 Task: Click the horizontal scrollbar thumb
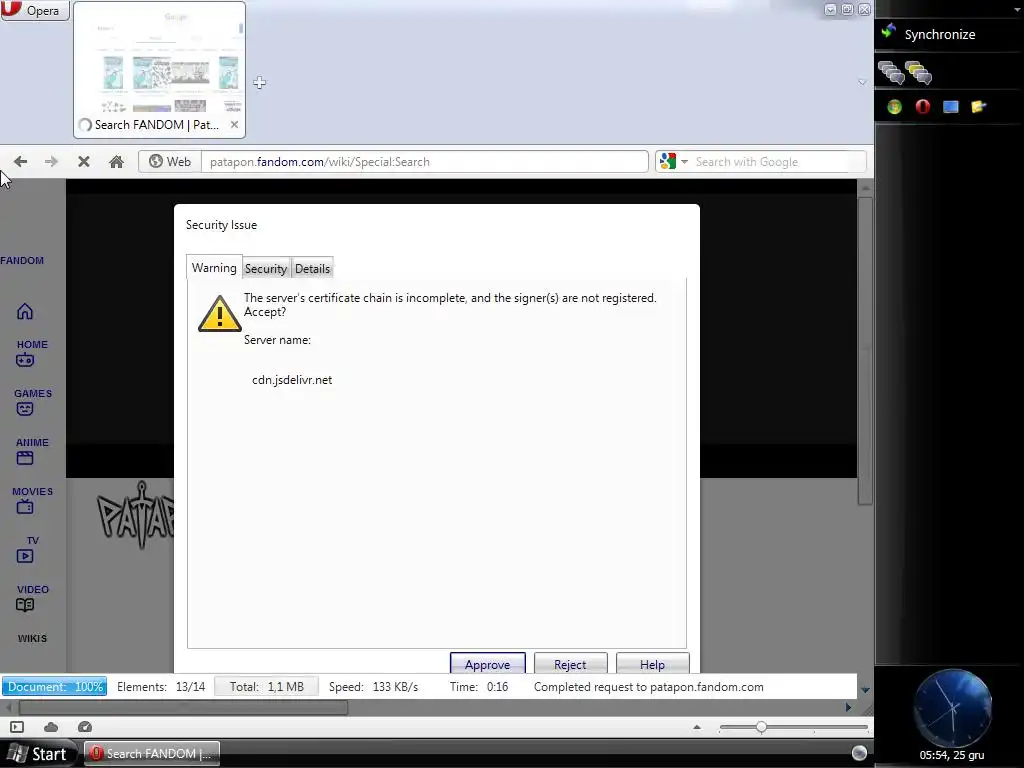[183, 707]
